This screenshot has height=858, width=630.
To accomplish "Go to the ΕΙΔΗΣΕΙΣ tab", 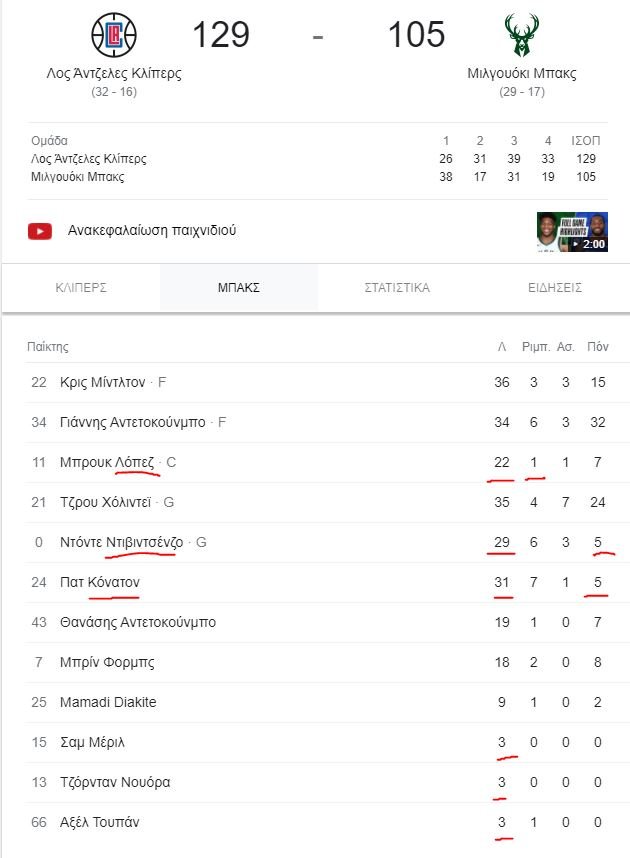I will pyautogui.click(x=554, y=288).
